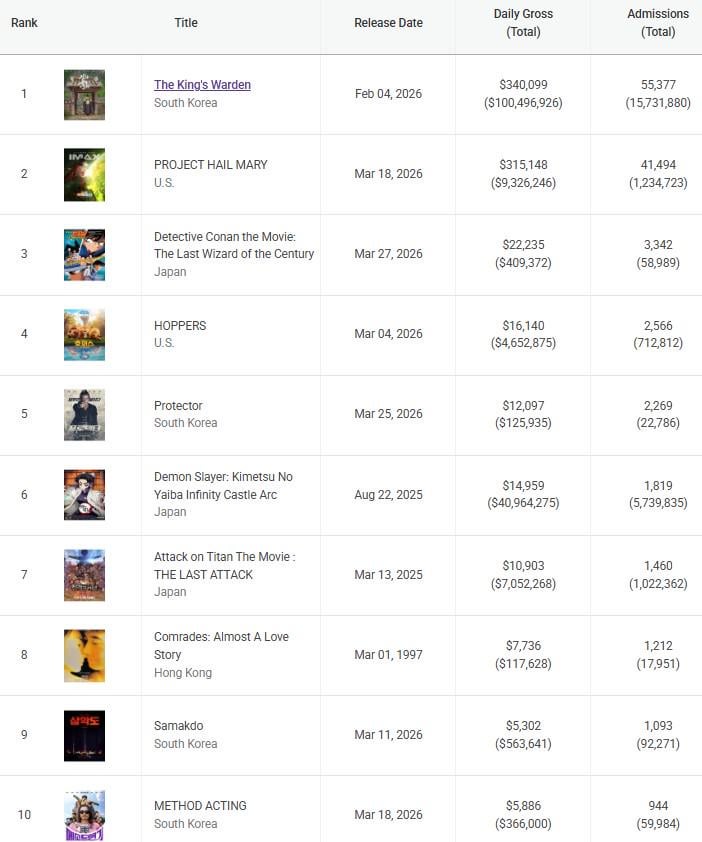
Task: Select the Samakdo poster thumbnail
Action: pos(84,735)
